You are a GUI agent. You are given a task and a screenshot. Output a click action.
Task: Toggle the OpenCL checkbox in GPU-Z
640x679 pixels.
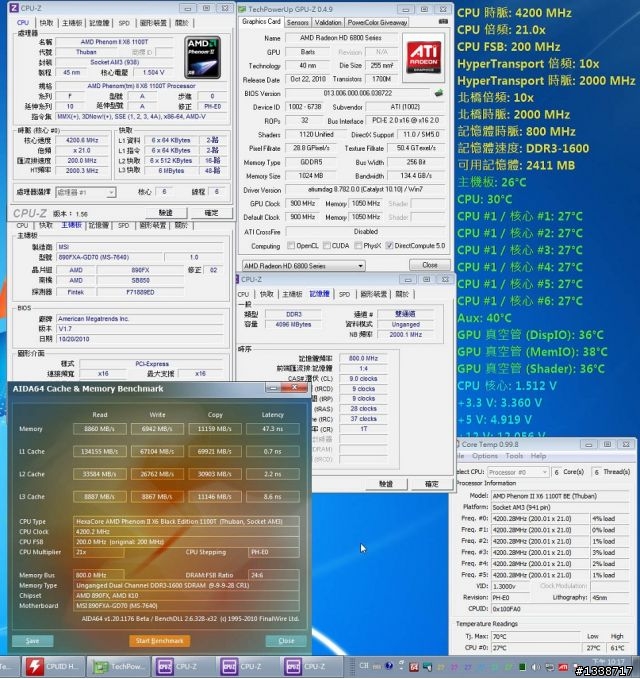click(291, 246)
